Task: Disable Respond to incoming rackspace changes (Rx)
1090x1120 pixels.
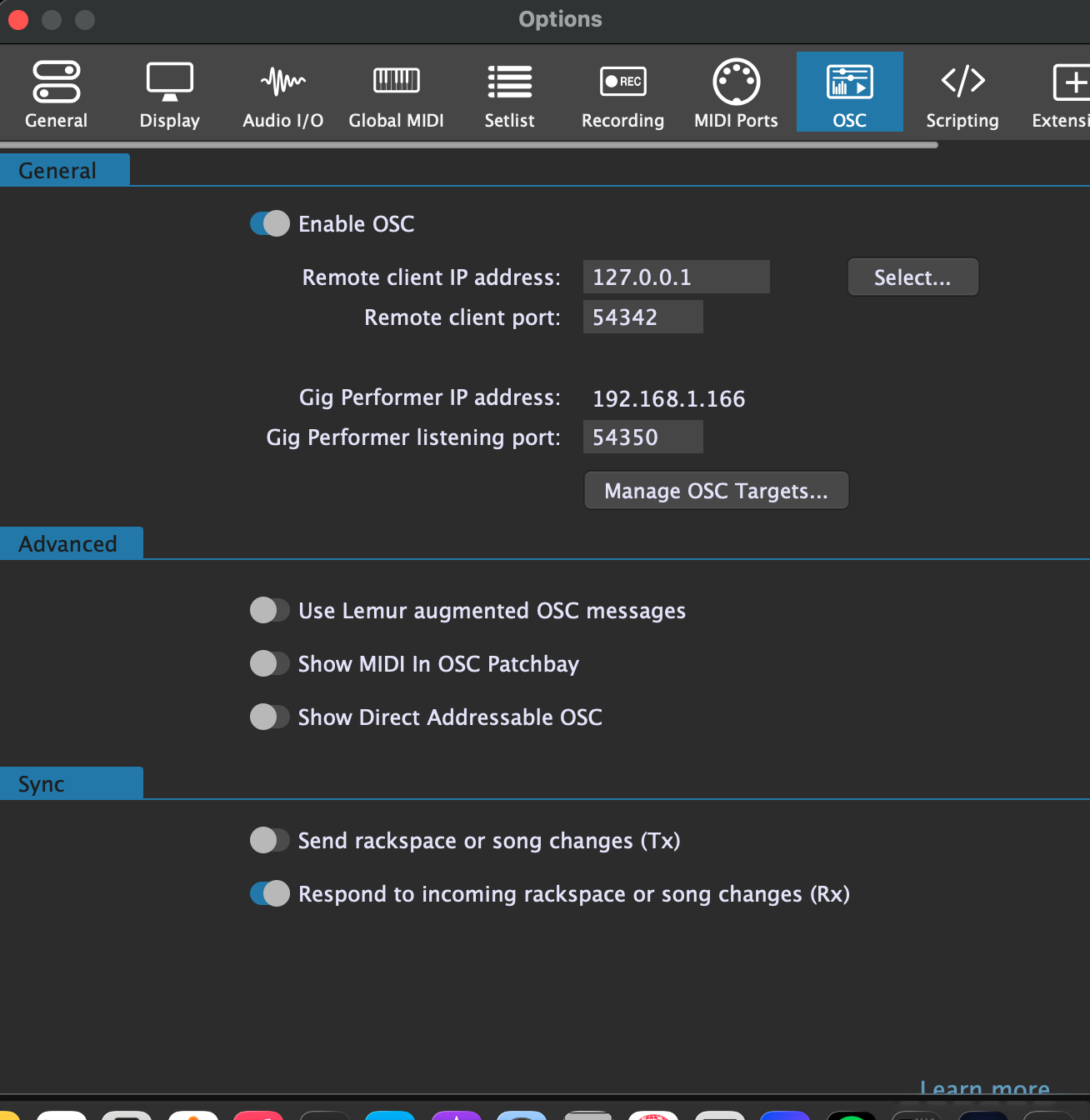Action: point(269,894)
